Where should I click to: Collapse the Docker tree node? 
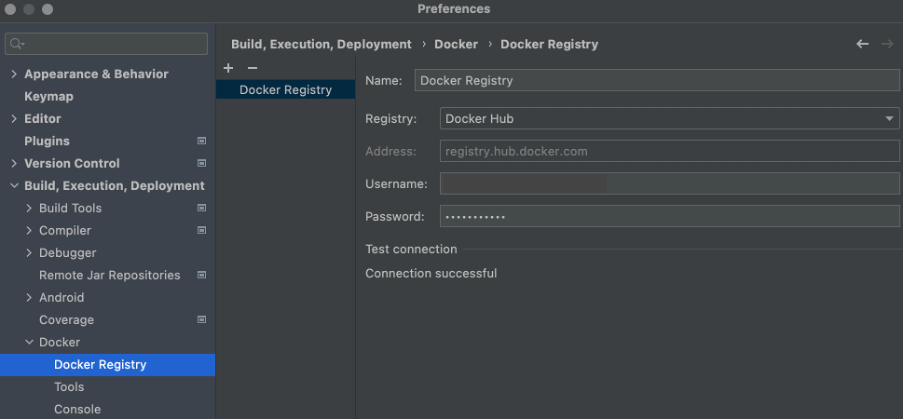pos(28,342)
